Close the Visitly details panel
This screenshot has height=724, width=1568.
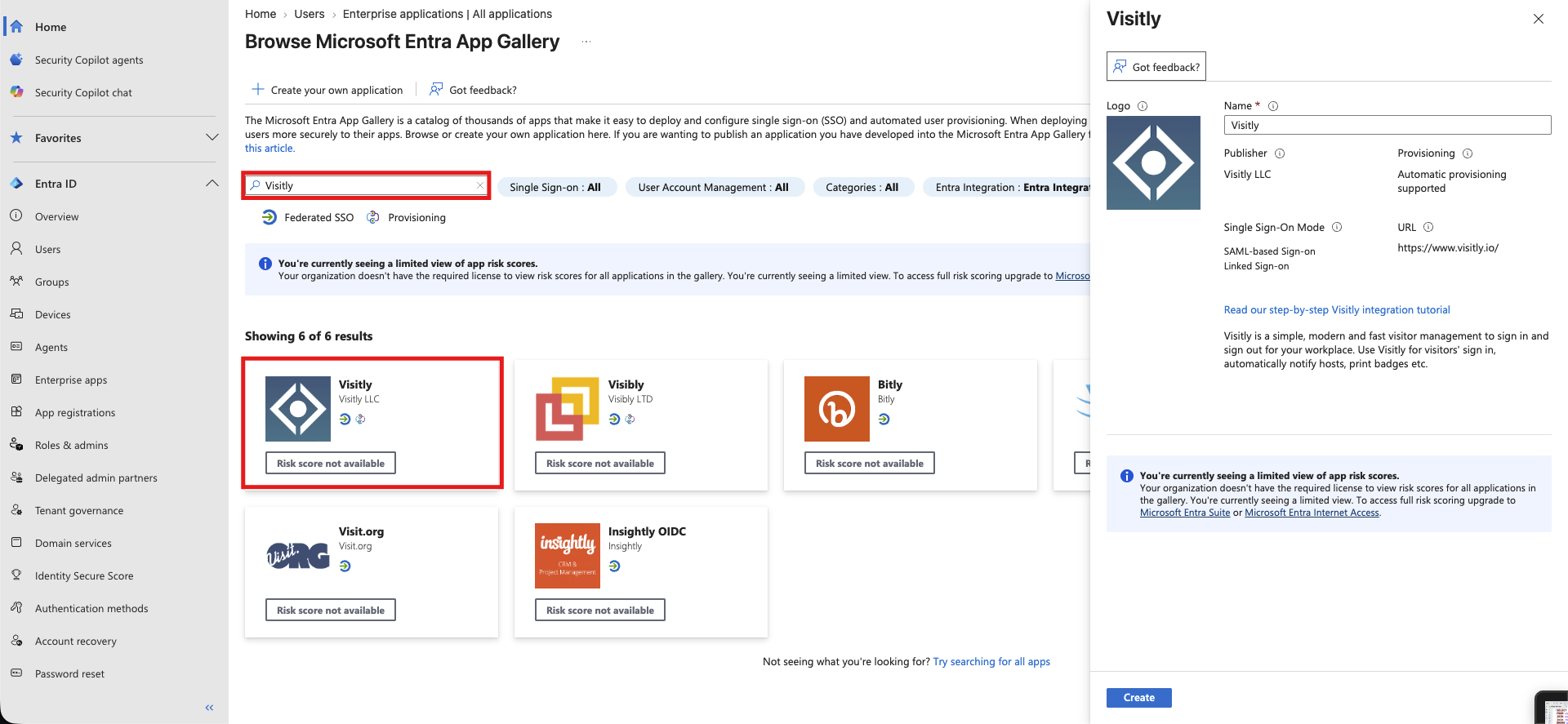point(1539,19)
